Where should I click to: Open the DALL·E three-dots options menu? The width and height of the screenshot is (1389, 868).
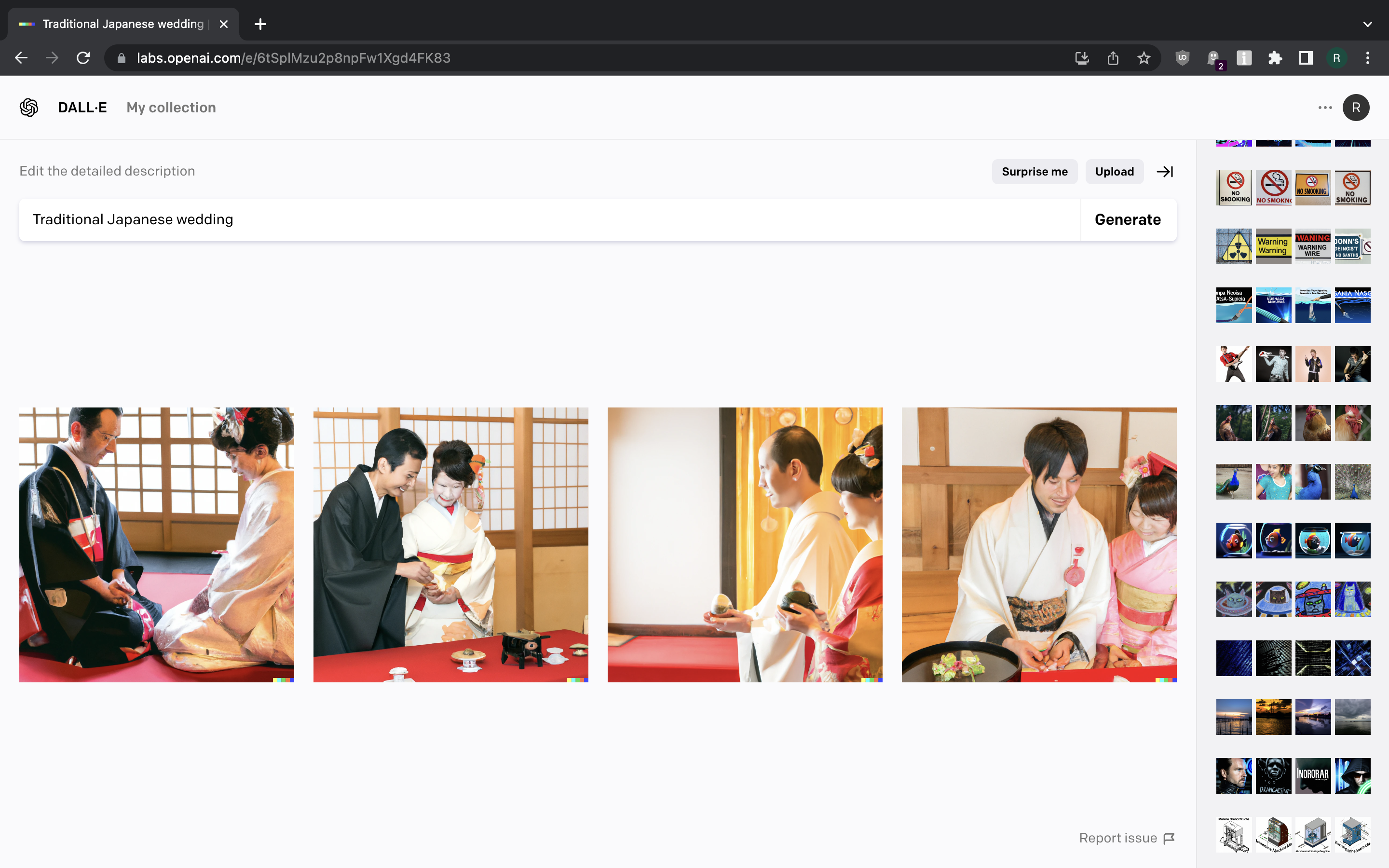1325,108
